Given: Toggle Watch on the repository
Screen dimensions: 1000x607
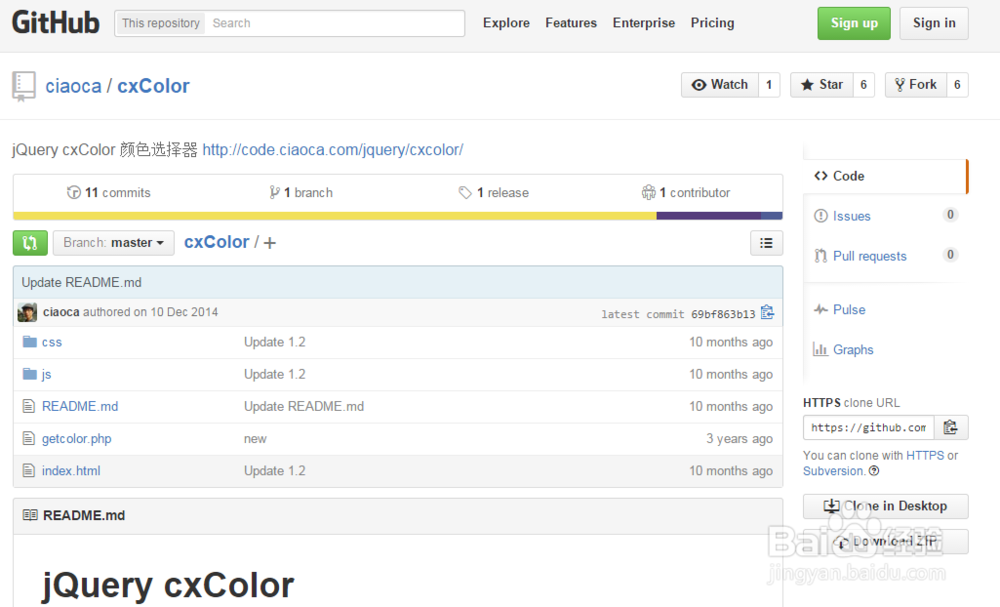Looking at the screenshot, I should coord(719,84).
